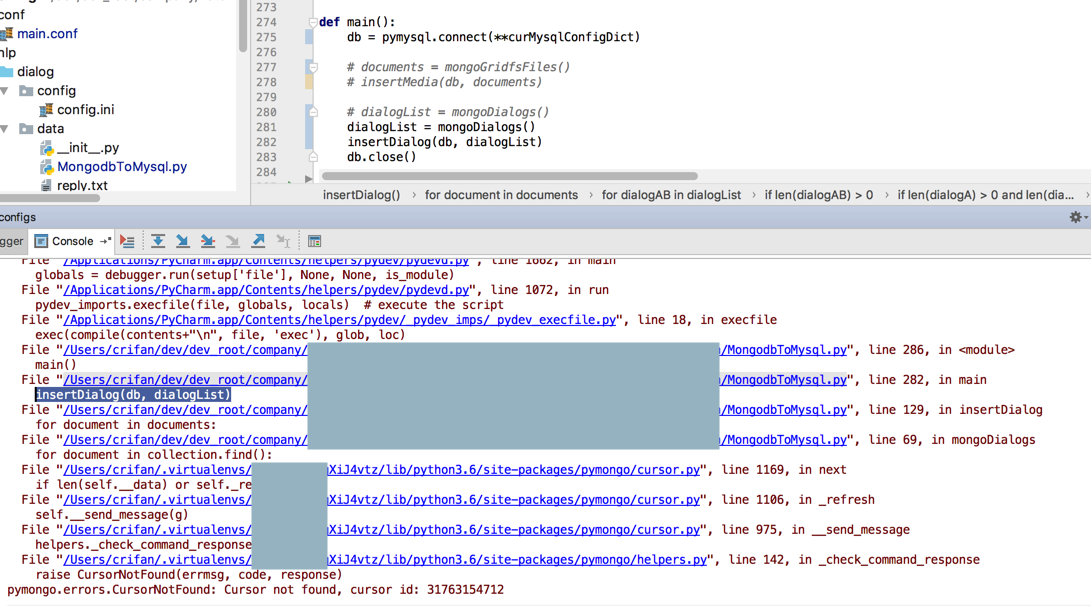Viewport: 1091px width, 606px height.
Task: Click 'for dialogAB in dialogList' breadcrumb
Action: 671,195
